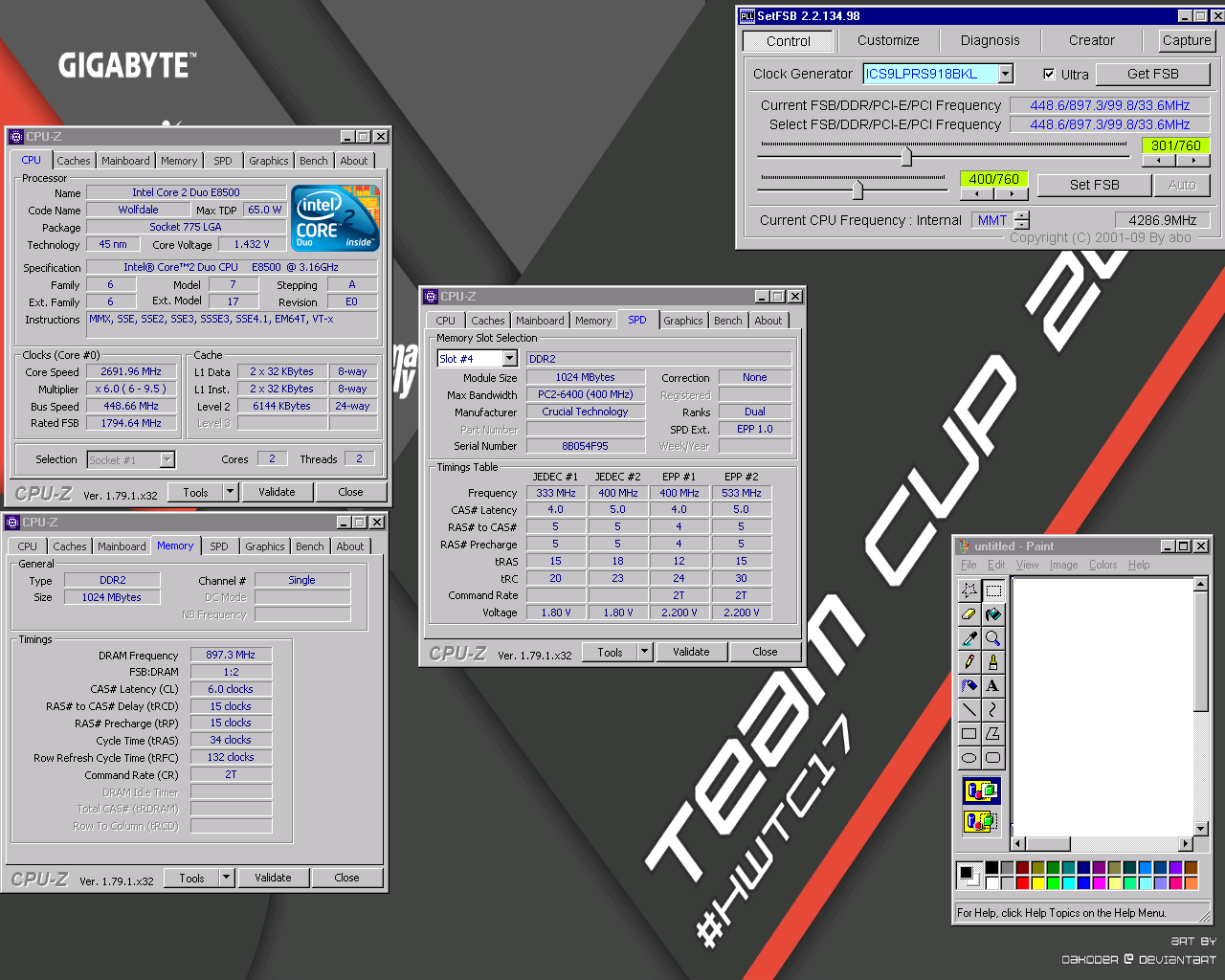Click Paint vertical scrollbar down arrow
Screen dimensions: 1225x980
tap(1200, 829)
